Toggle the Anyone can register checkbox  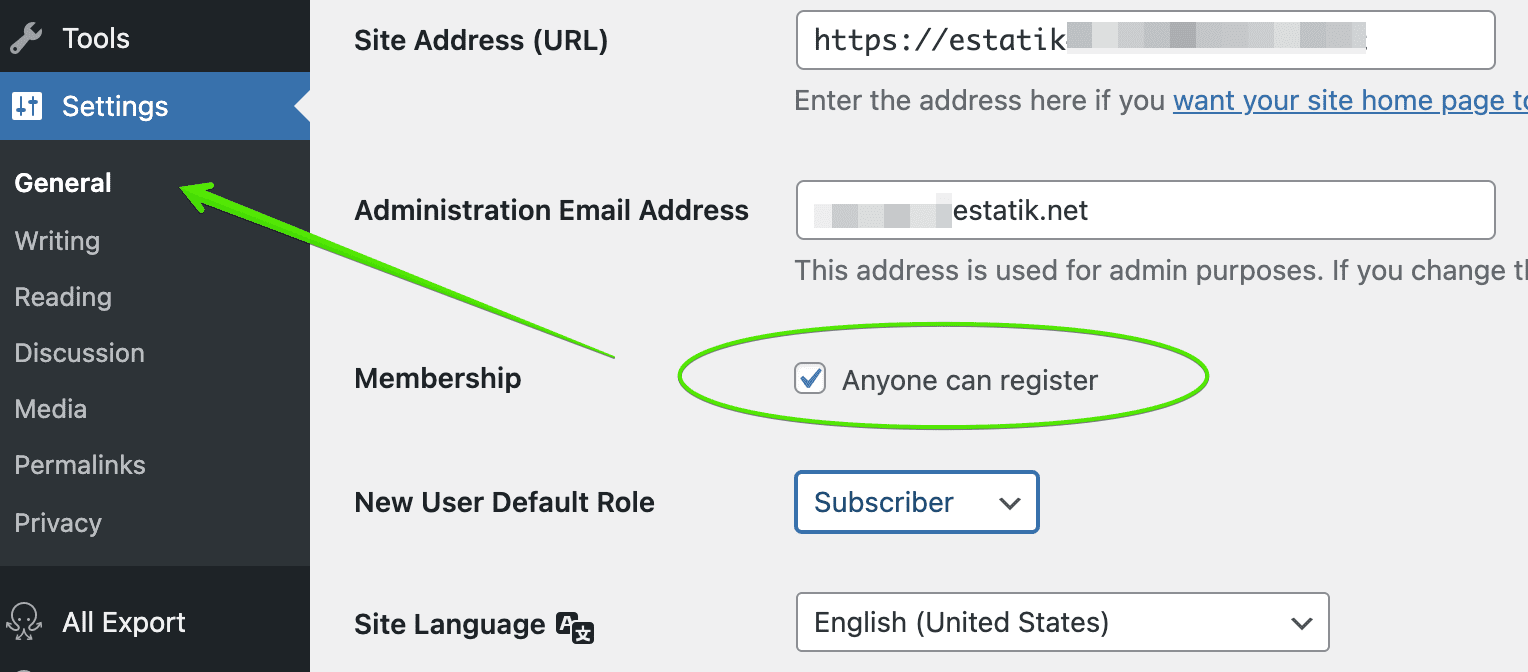810,379
